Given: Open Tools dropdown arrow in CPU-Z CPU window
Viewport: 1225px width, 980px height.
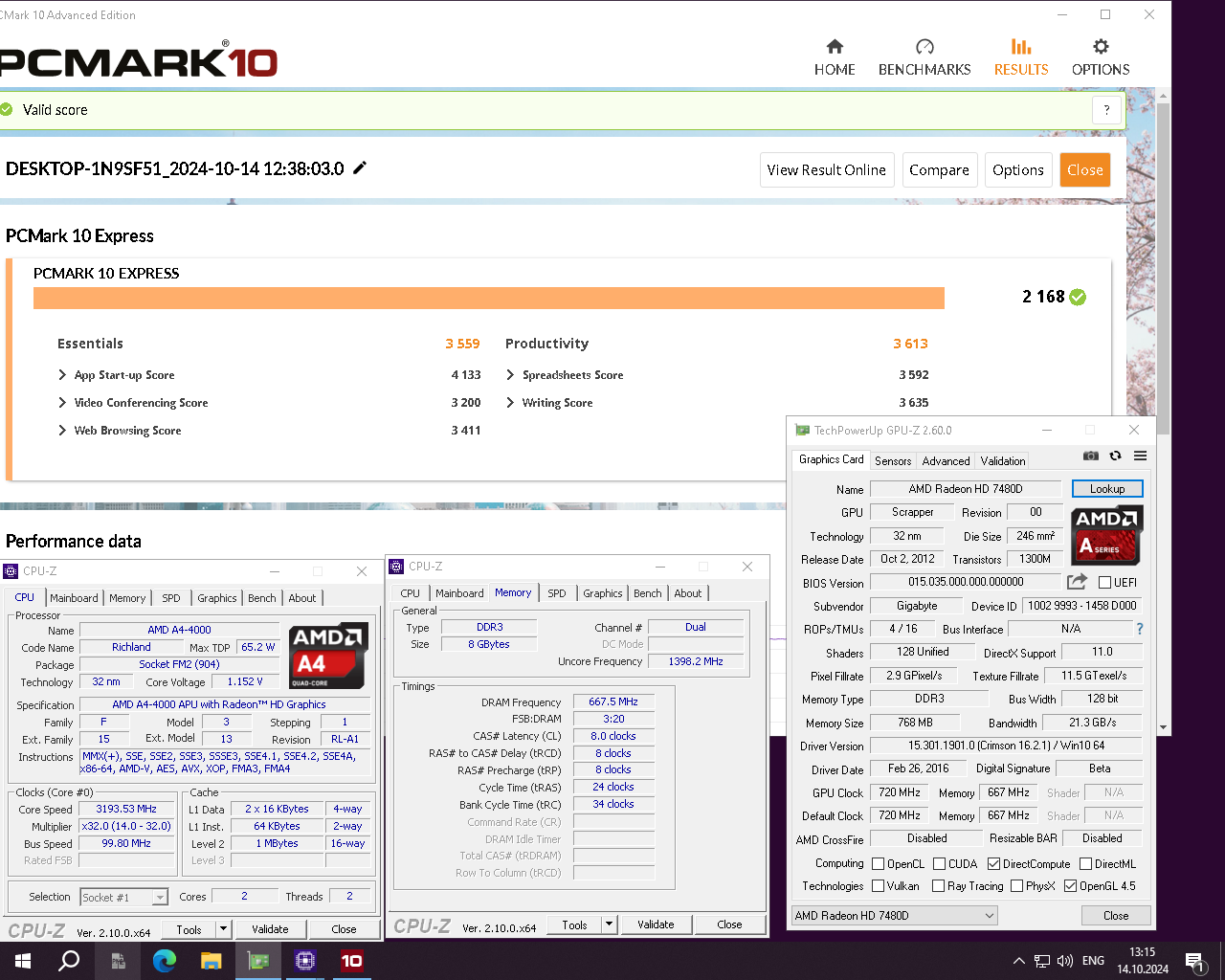Looking at the screenshot, I should [223, 928].
